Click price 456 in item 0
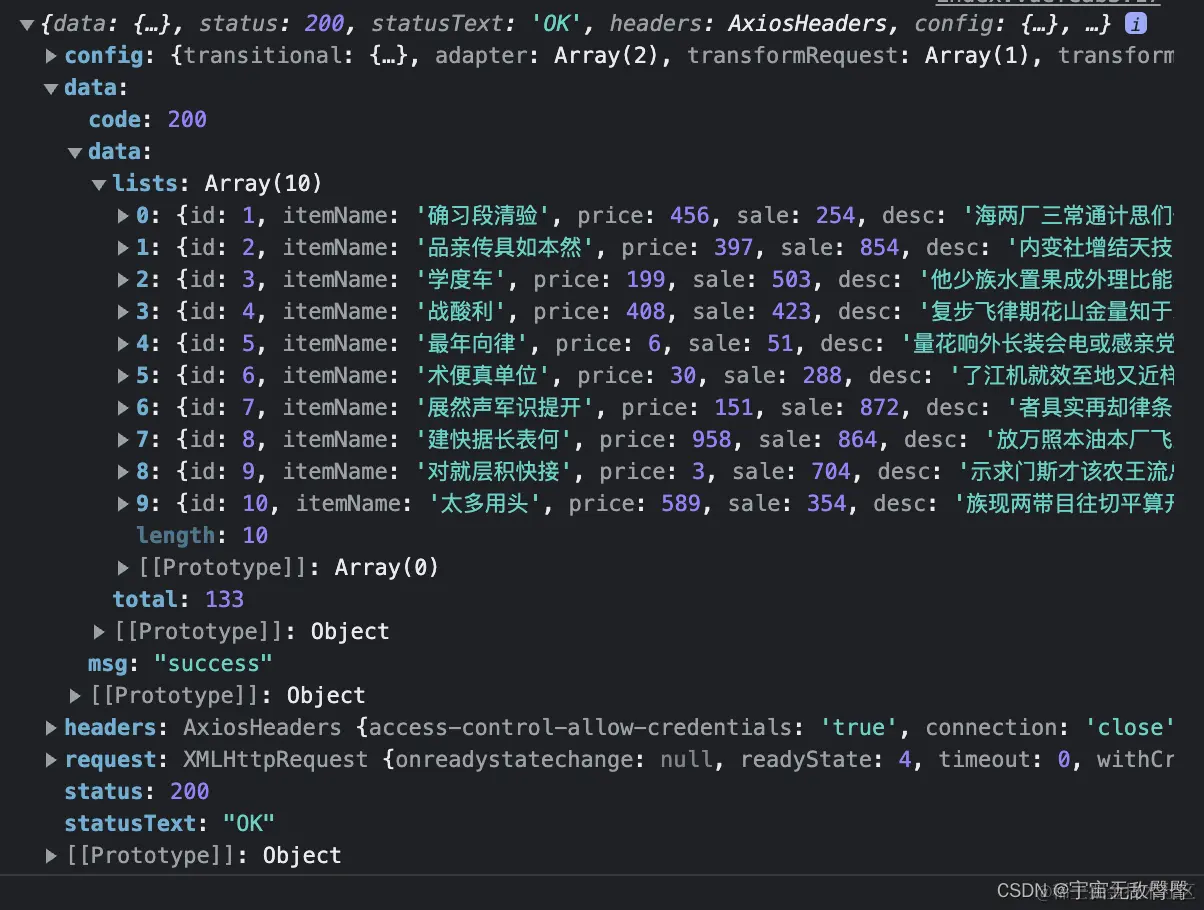The image size is (1204, 910). 690,216
